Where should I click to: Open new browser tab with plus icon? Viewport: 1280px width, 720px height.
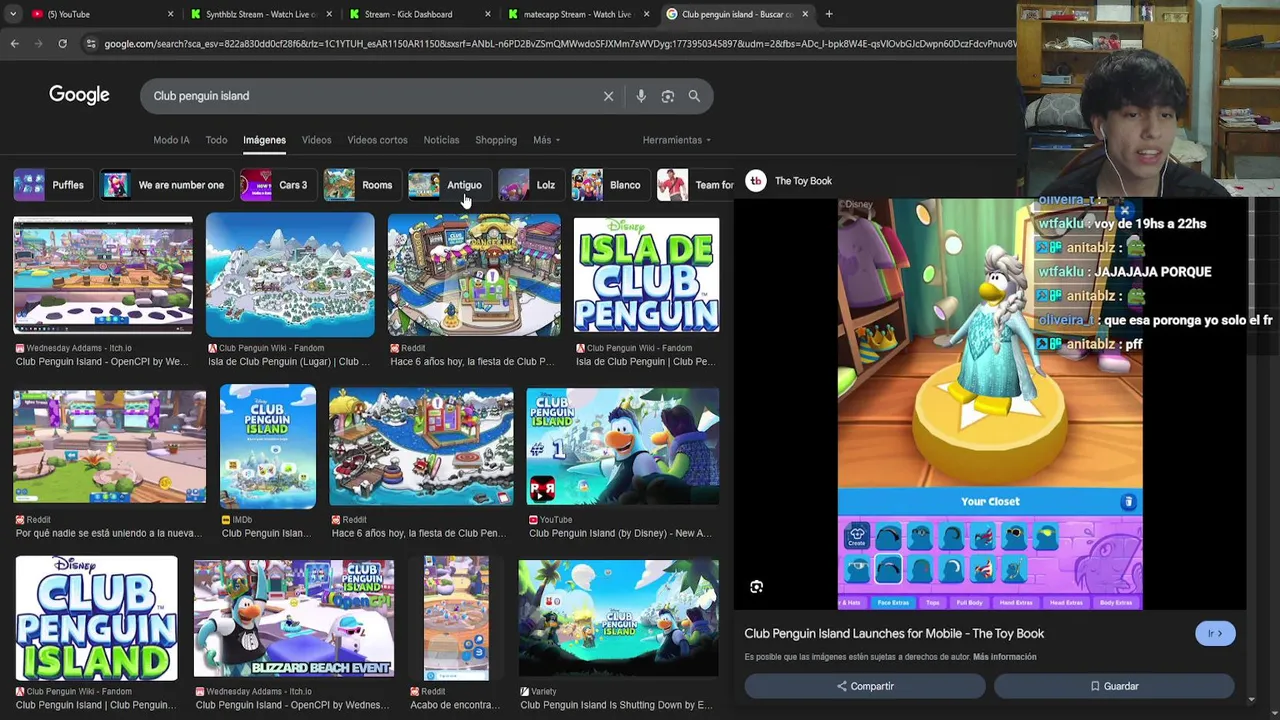click(829, 14)
